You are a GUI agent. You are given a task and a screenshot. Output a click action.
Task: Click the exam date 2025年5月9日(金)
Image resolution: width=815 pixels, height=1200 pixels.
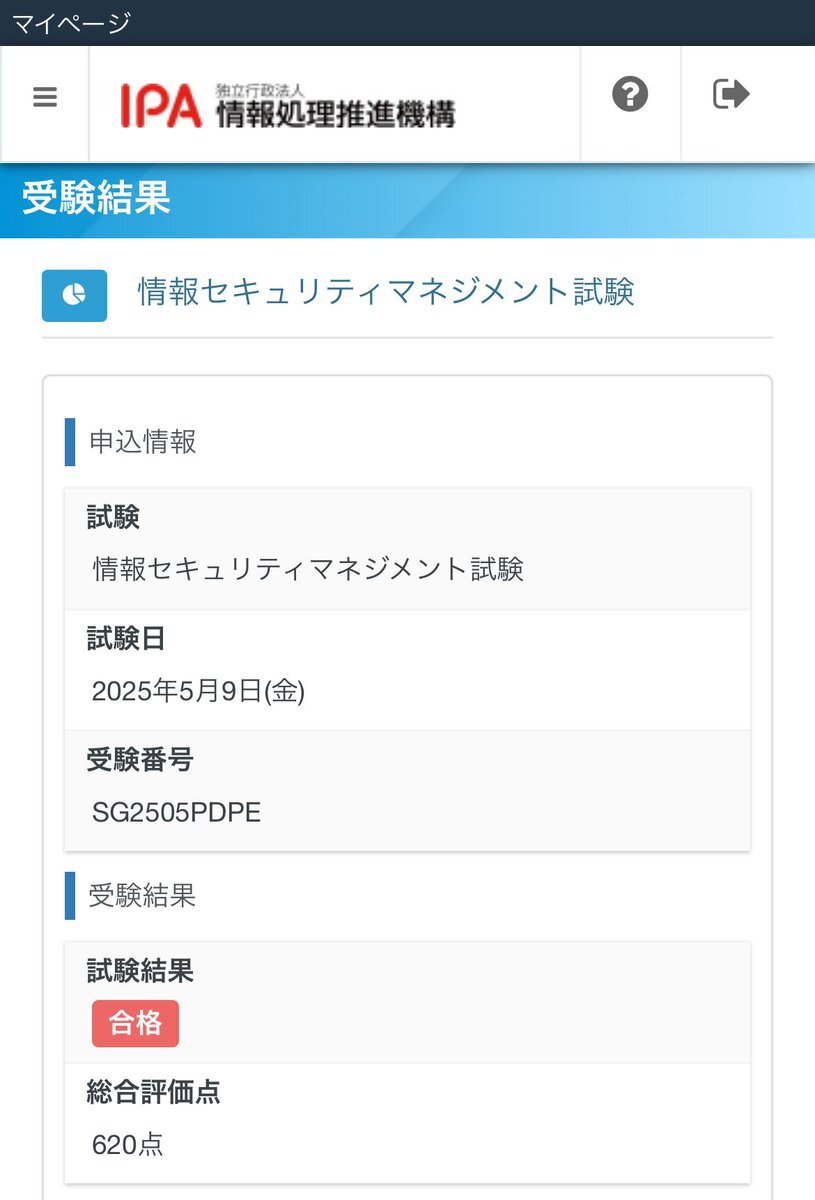[198, 691]
